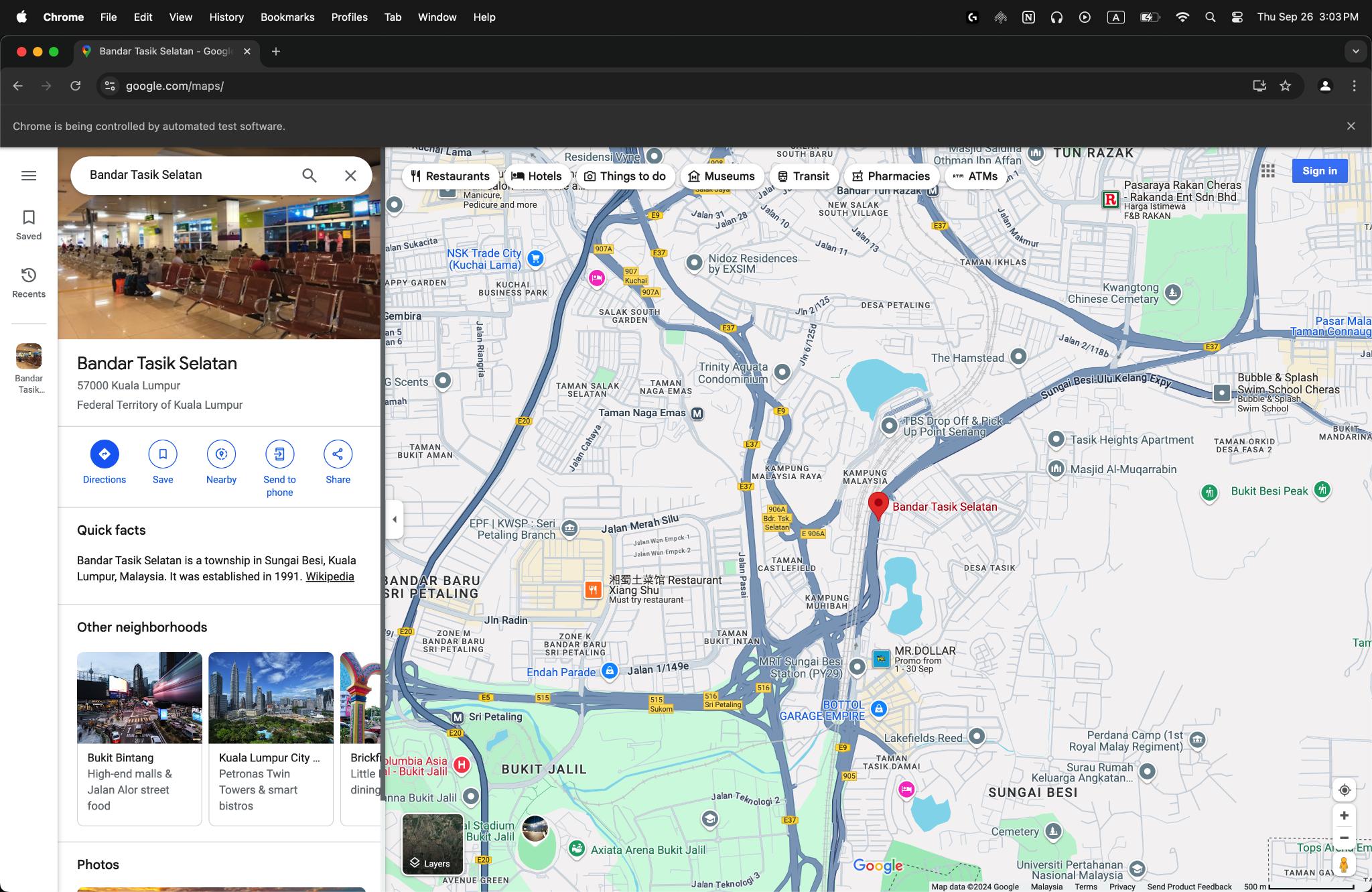The height and width of the screenshot is (892, 1372).
Task: Filter map by ATMs
Action: [x=975, y=176]
